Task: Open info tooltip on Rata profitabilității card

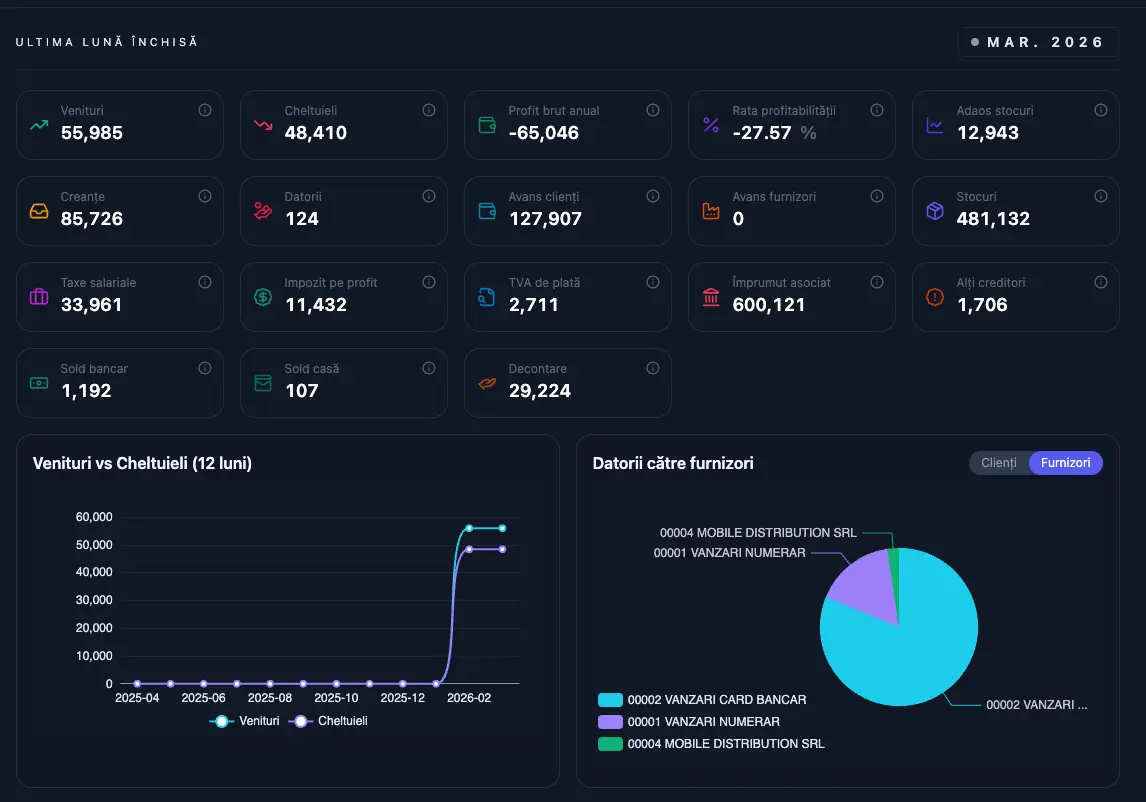Action: coord(877,110)
